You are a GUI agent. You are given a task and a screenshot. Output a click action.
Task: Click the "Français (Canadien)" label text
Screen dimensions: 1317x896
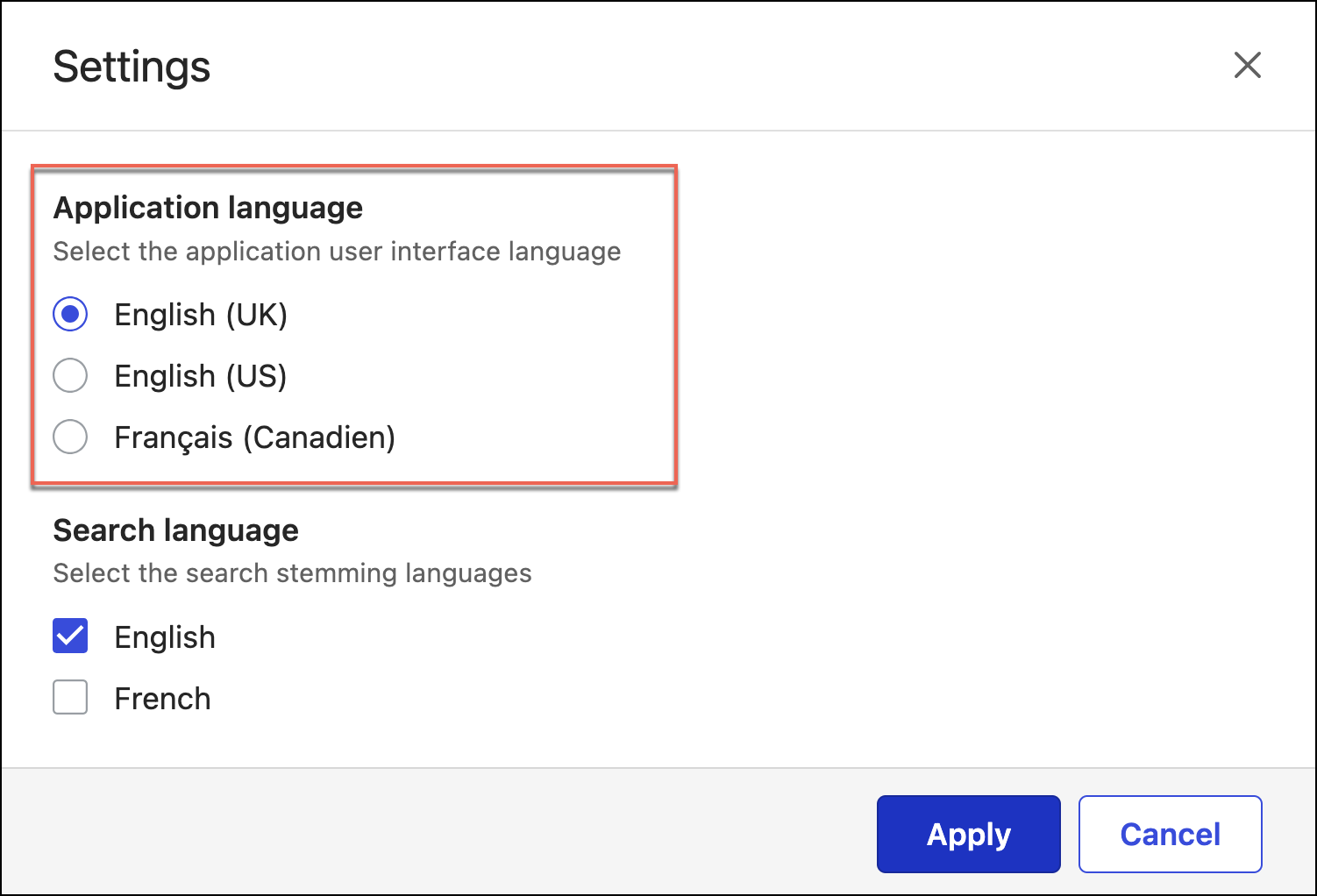[x=254, y=437]
